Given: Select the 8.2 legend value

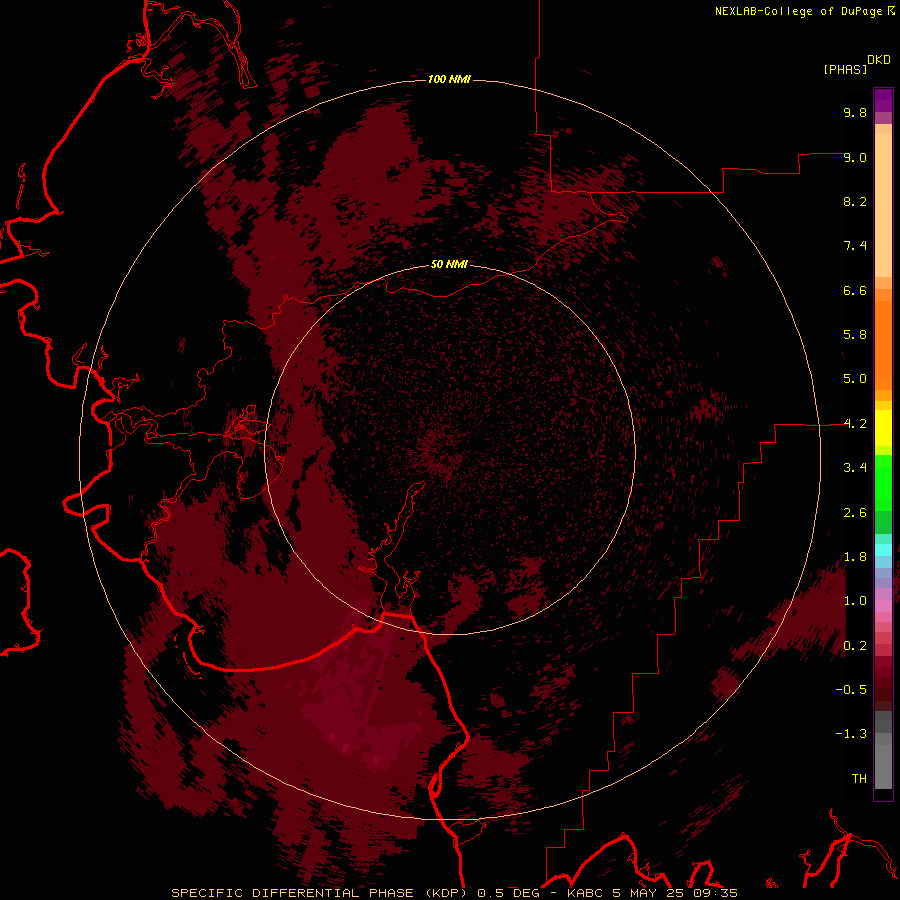Looking at the screenshot, I should coord(855,201).
